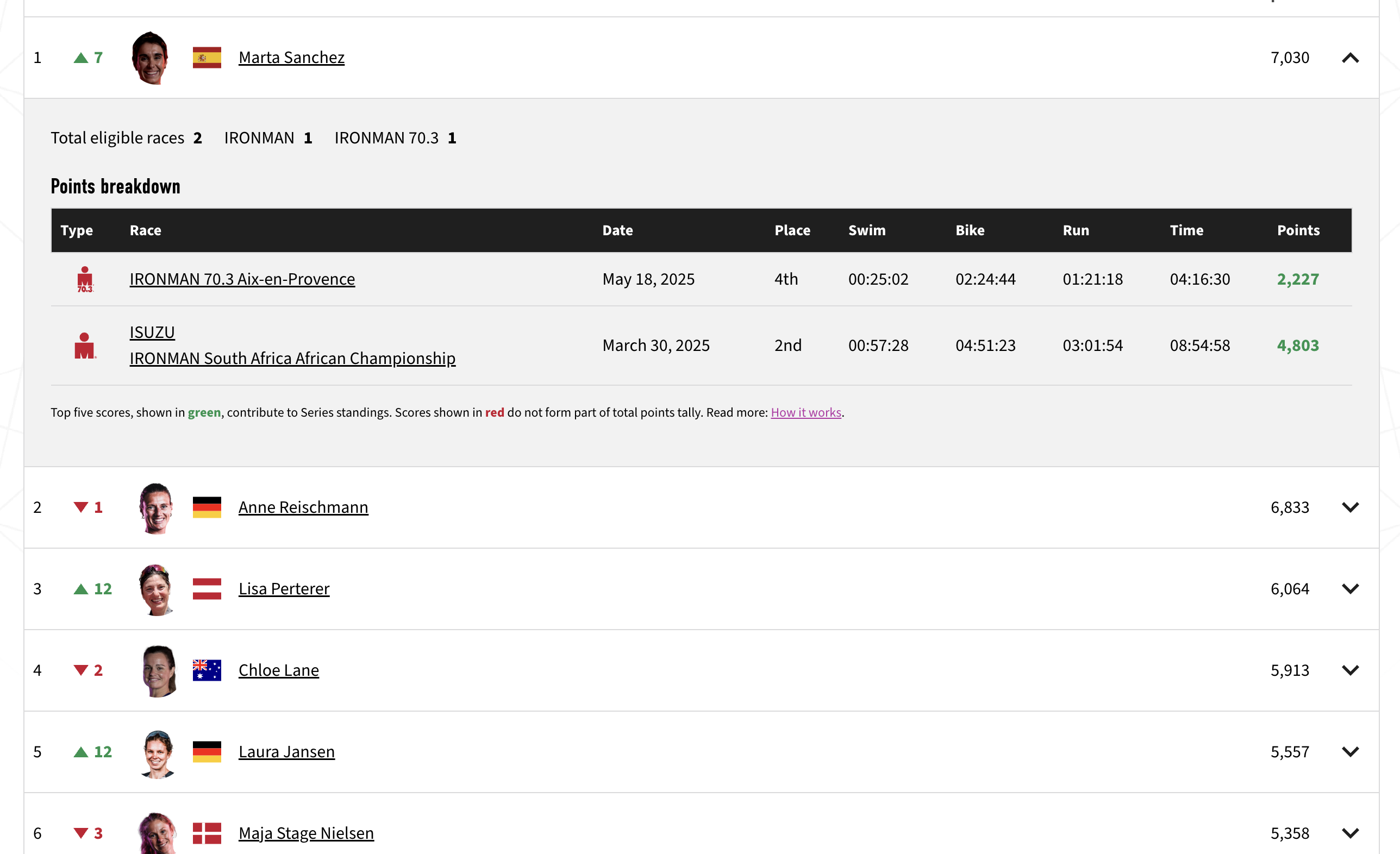1400x854 pixels.
Task: Click Lisa Perterer's athlete photo
Action: coord(157,590)
